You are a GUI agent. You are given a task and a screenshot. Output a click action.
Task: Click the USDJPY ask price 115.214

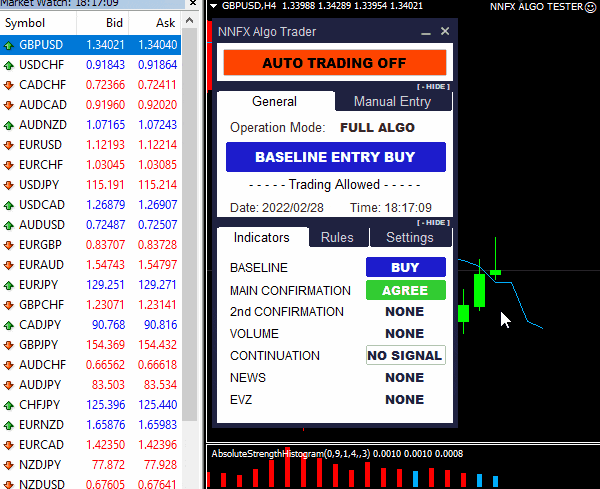[x=157, y=185]
